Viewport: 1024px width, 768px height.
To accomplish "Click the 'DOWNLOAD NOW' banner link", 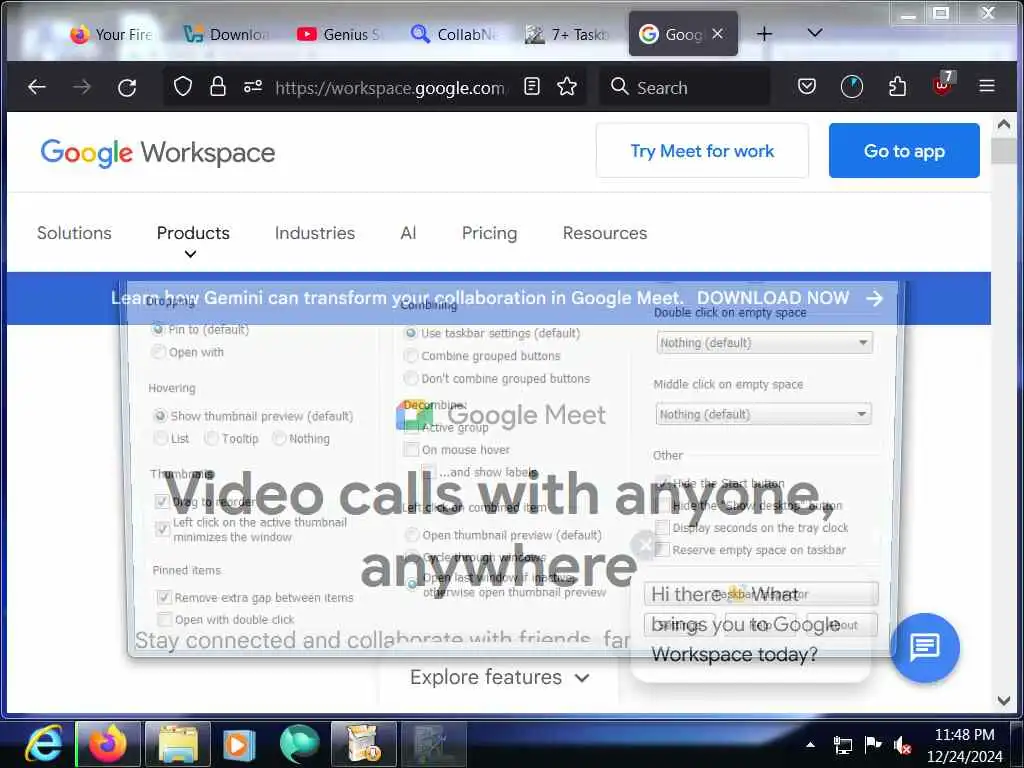I will [x=773, y=298].
